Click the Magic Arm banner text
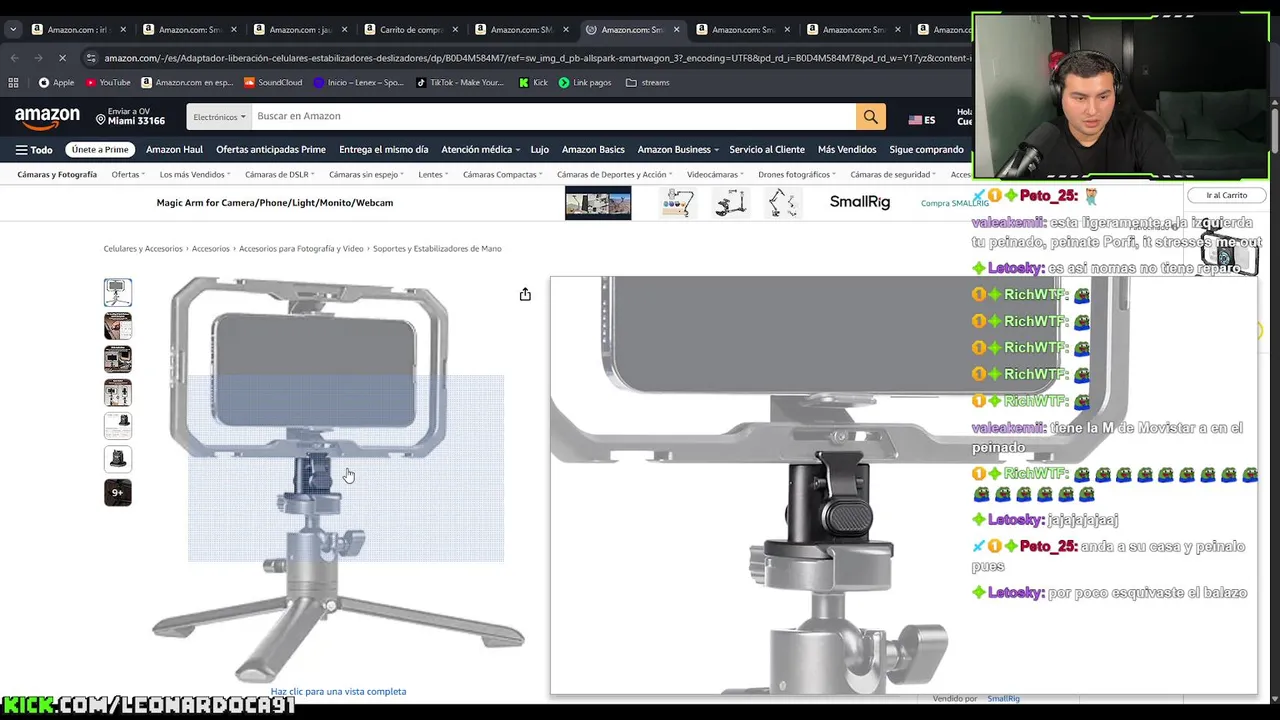 (x=275, y=203)
